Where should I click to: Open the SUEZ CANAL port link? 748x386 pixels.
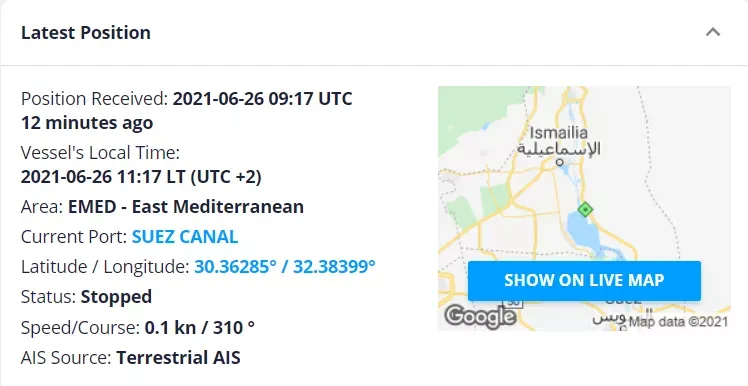pyautogui.click(x=185, y=237)
